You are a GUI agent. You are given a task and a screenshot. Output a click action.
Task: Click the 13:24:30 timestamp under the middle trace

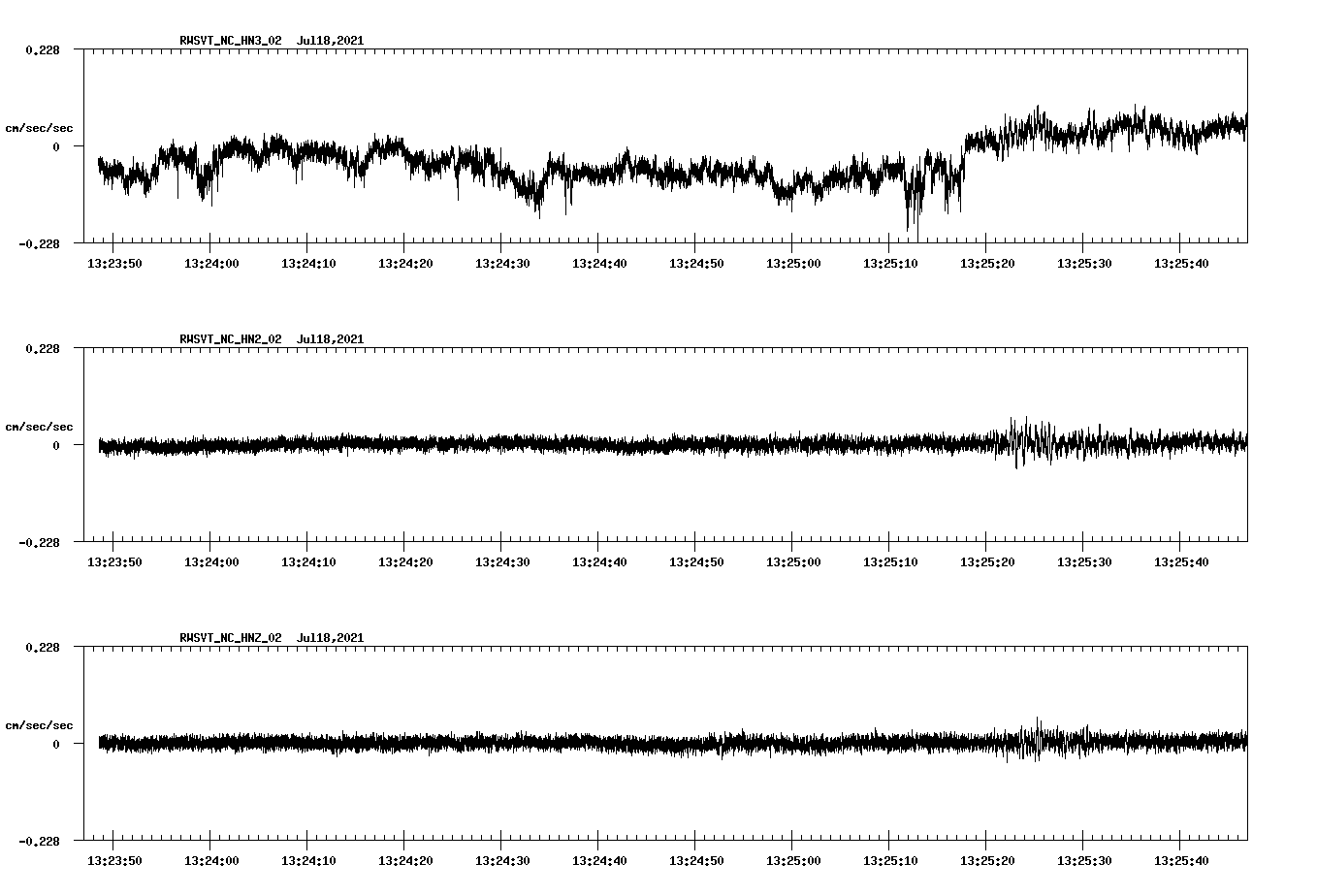pos(503,560)
